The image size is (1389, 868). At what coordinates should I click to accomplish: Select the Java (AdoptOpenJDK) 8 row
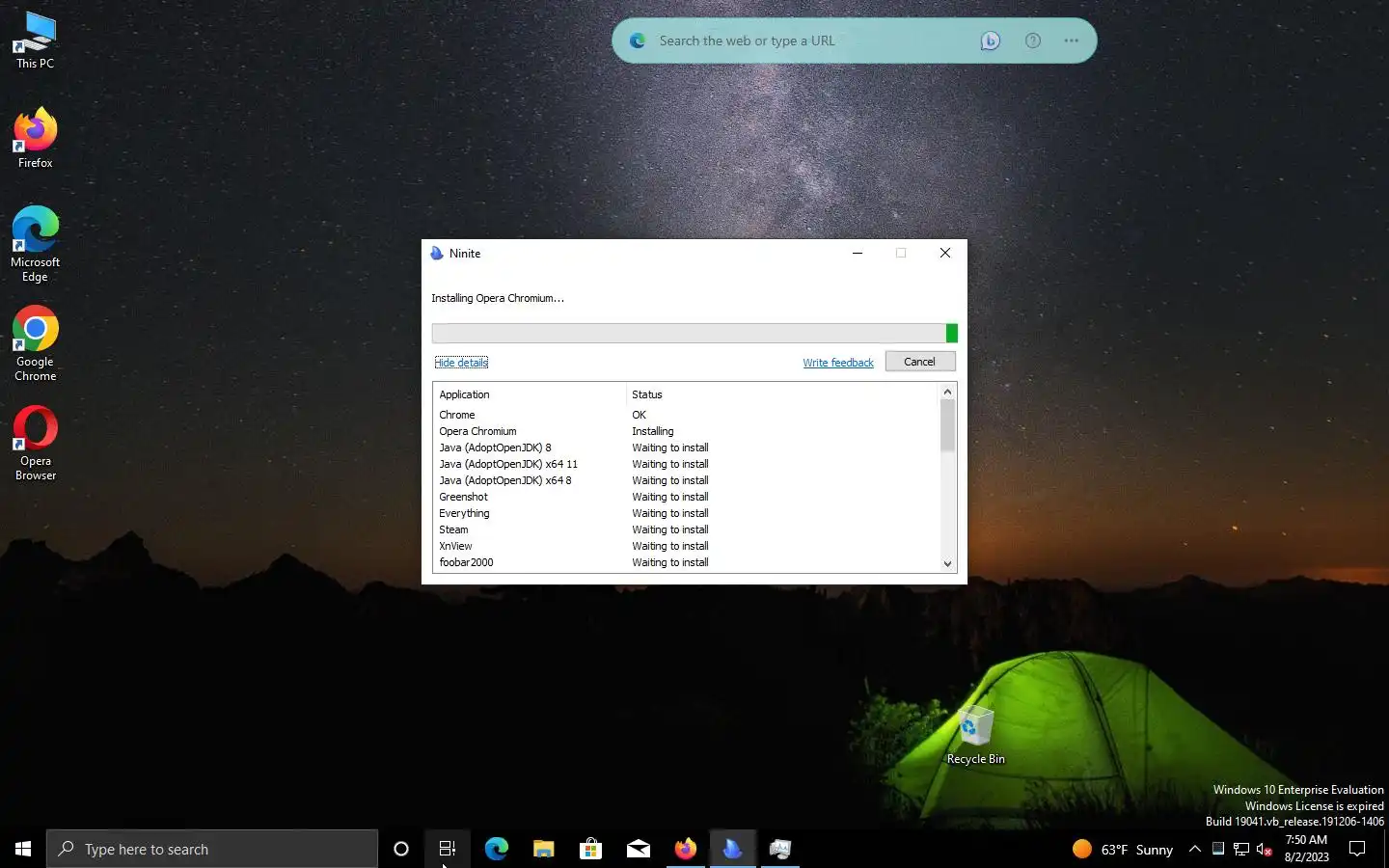[686, 448]
